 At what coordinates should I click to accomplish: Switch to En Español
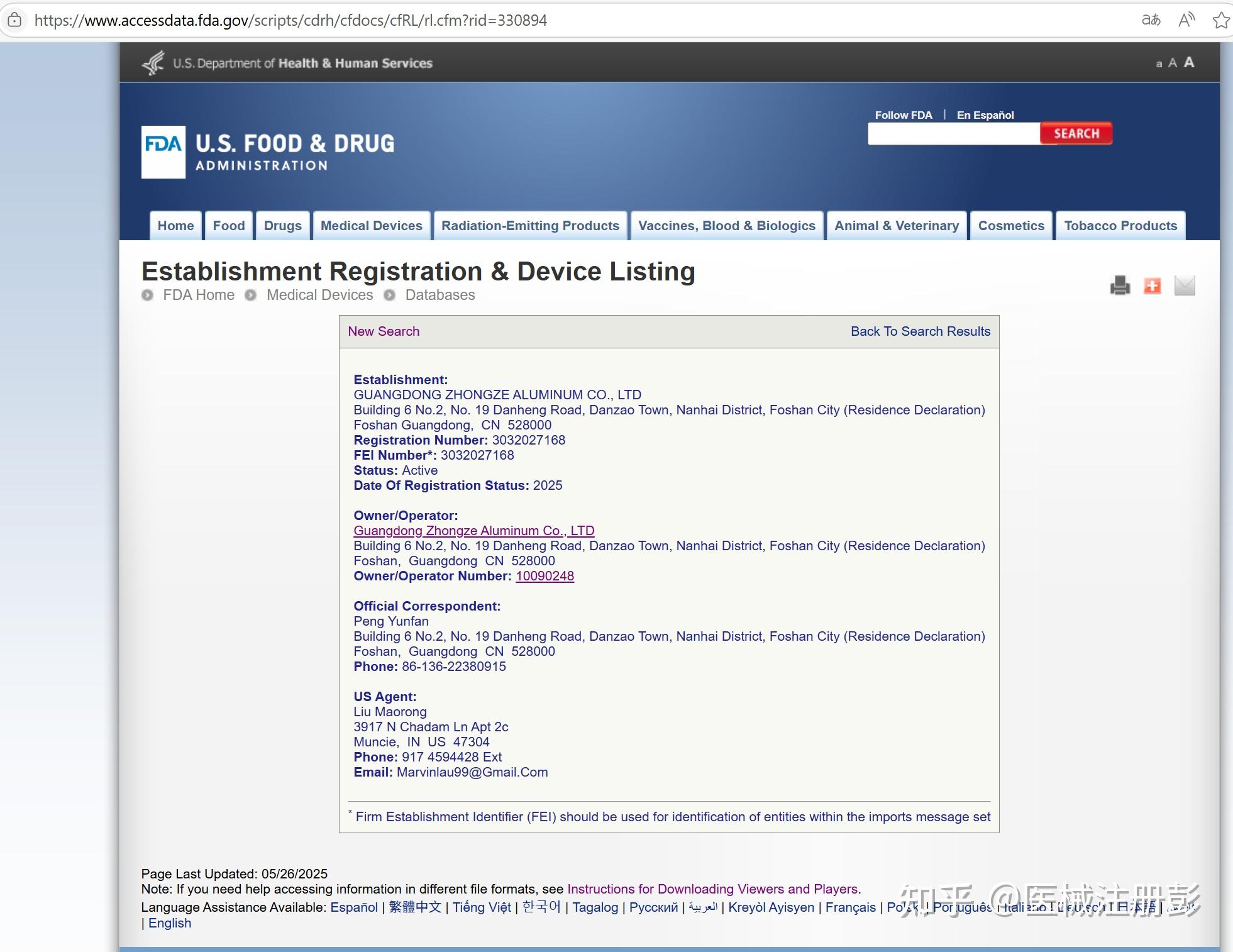click(x=985, y=115)
